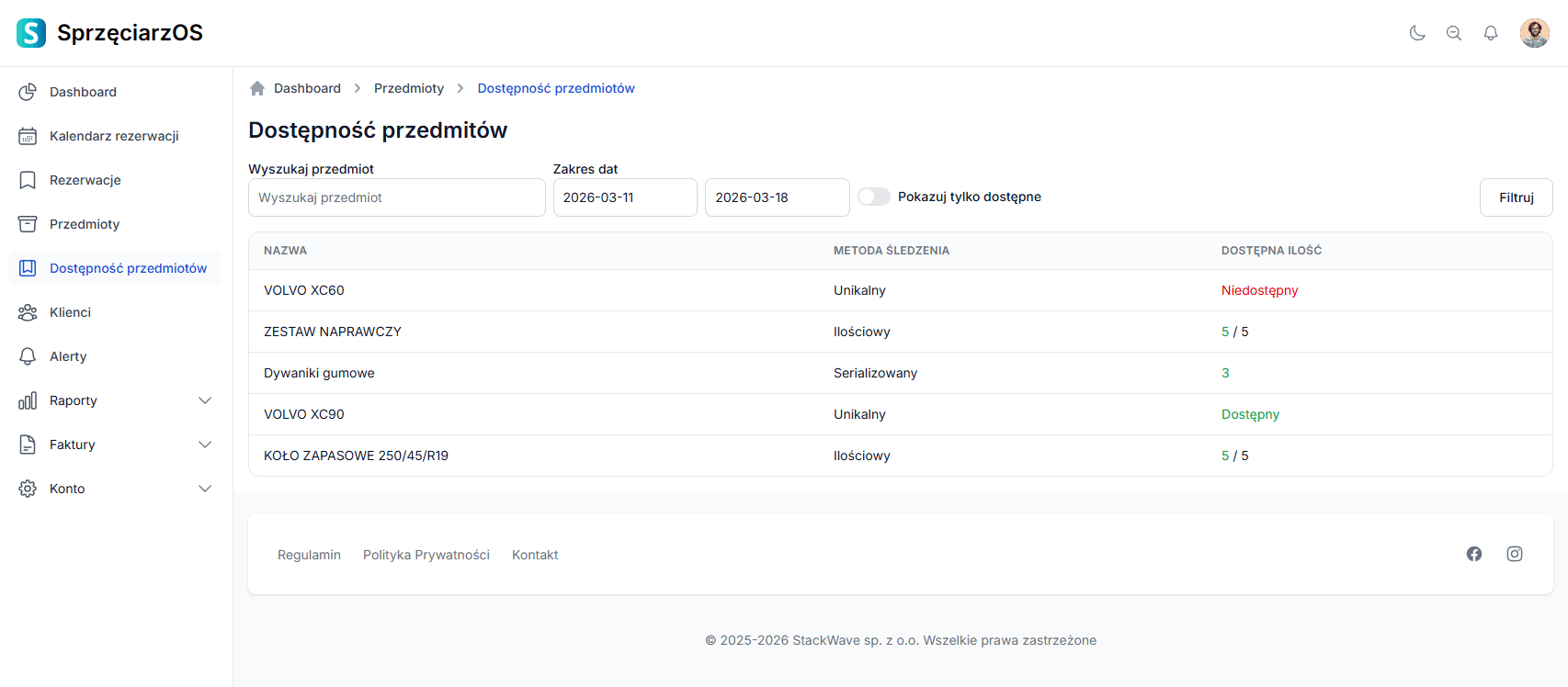Open notifications bell in top bar
Image resolution: width=1568 pixels, height=687 pixels.
click(x=1491, y=33)
